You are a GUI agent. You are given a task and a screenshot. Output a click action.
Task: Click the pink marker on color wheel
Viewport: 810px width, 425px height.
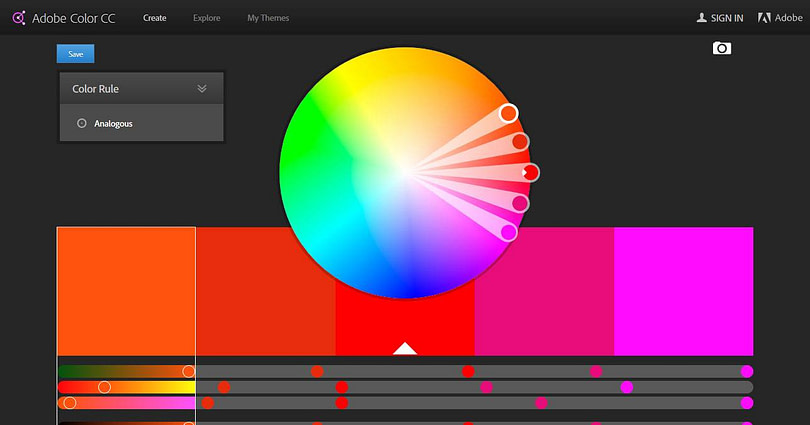520,203
